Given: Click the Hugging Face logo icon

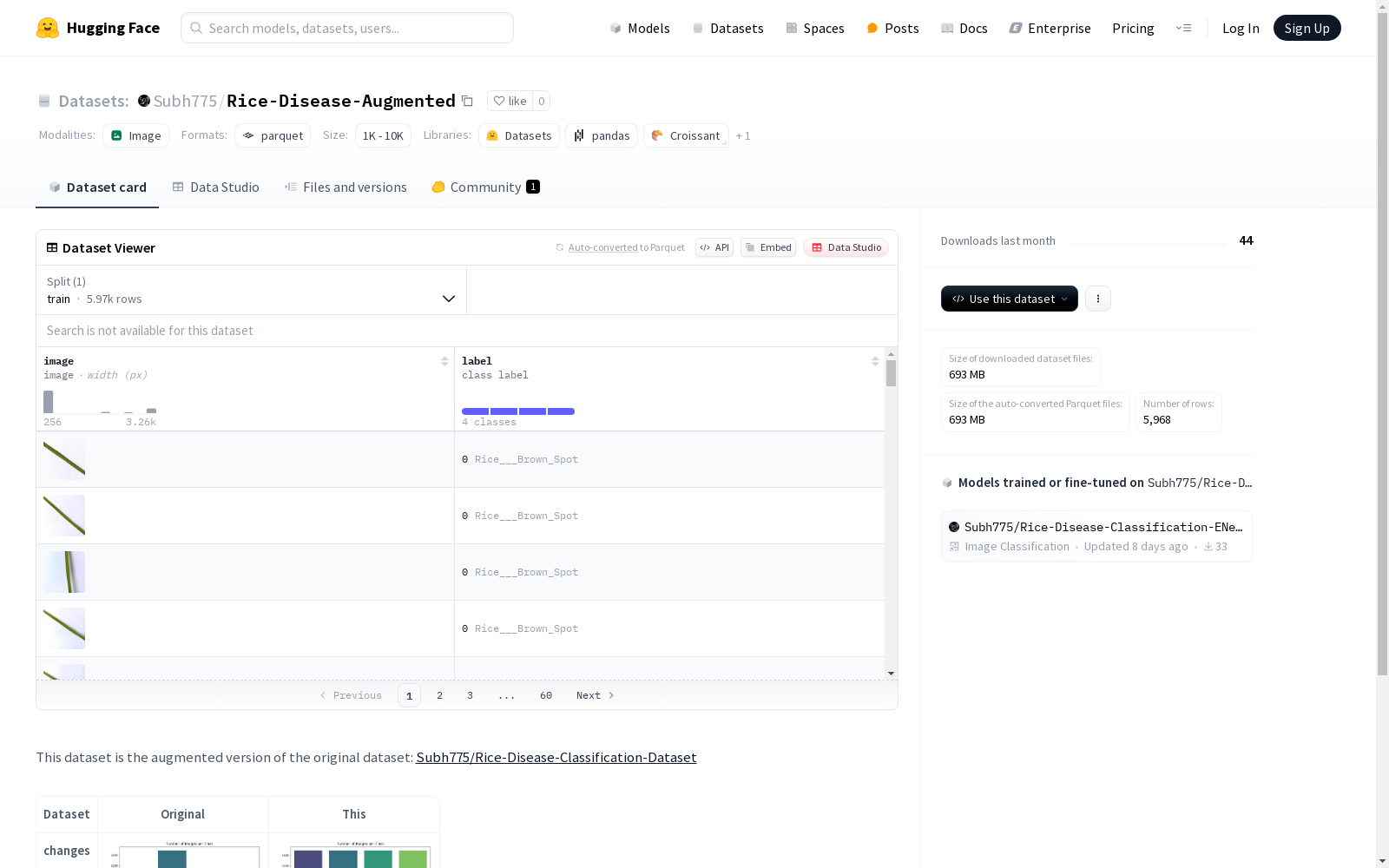Looking at the screenshot, I should pyautogui.click(x=48, y=28).
